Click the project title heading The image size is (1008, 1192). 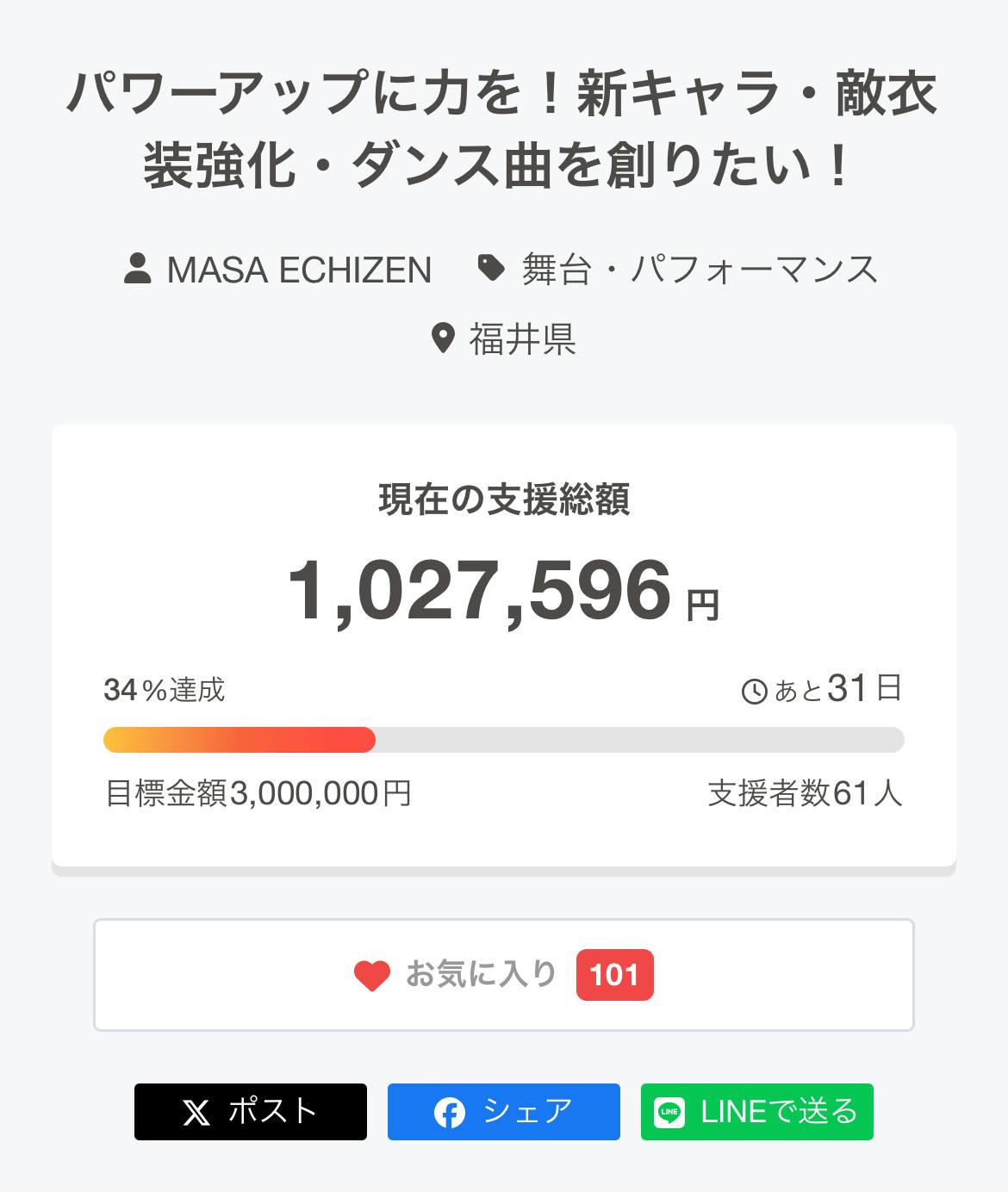click(503, 129)
